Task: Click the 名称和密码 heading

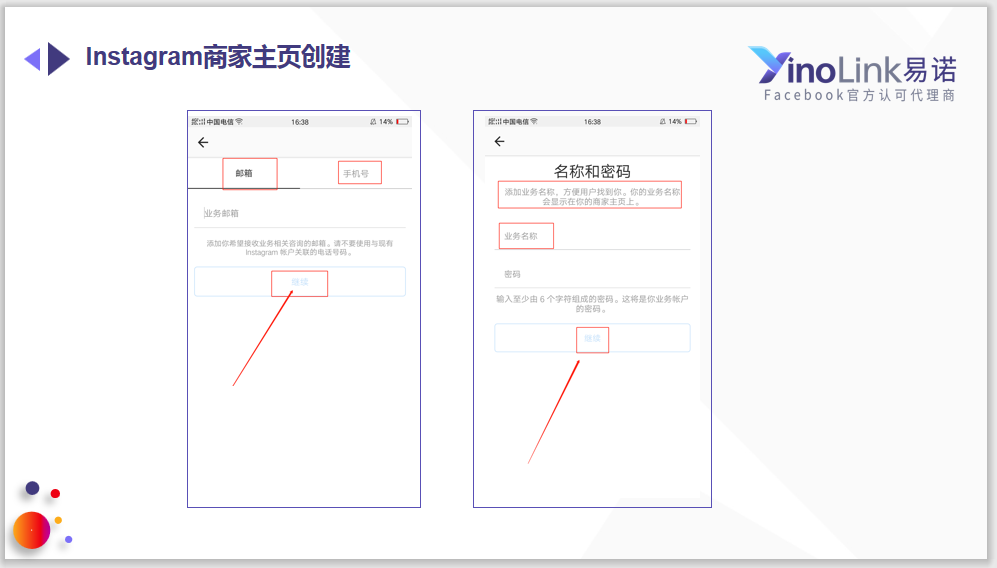Action: pos(592,171)
